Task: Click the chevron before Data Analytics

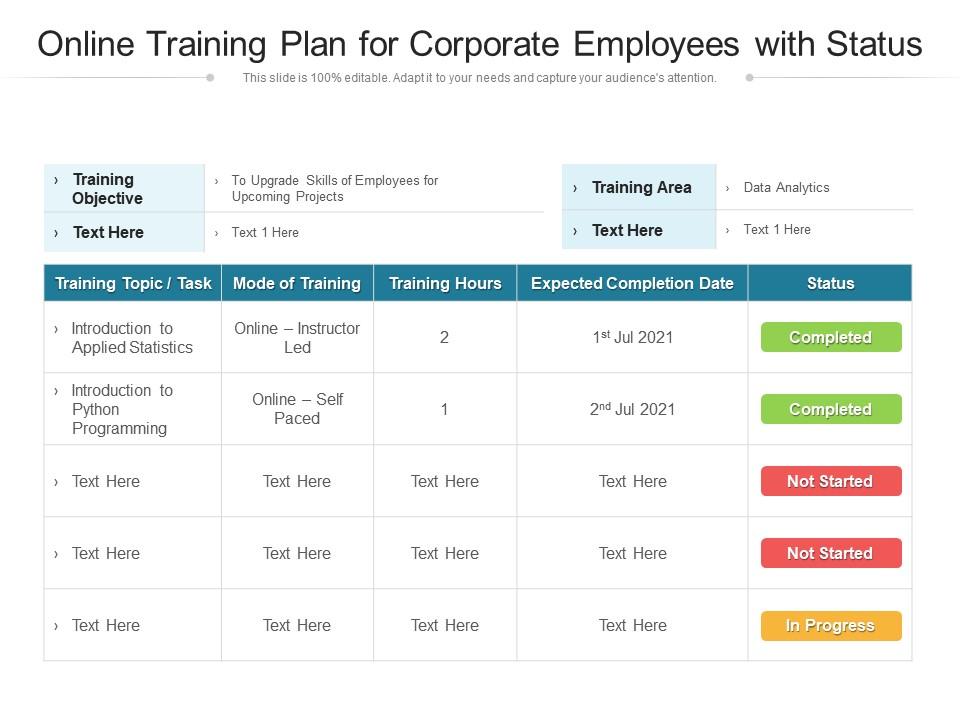Action: (x=728, y=188)
